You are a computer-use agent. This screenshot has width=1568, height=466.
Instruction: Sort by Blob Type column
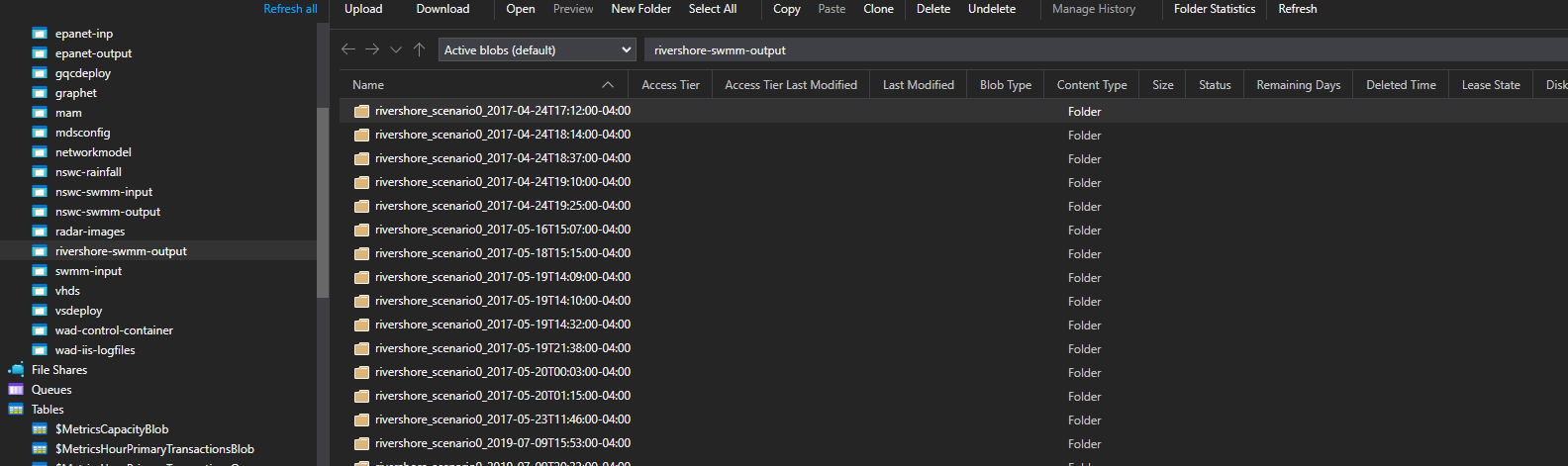tap(1006, 85)
